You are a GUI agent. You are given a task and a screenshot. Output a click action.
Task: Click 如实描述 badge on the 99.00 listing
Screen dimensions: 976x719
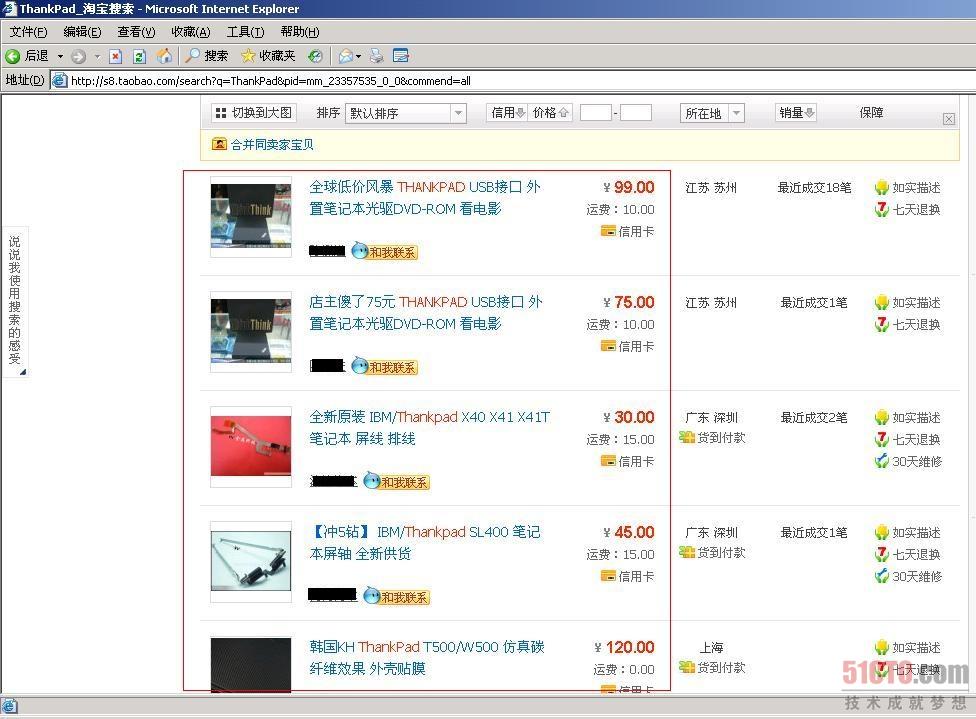point(908,187)
